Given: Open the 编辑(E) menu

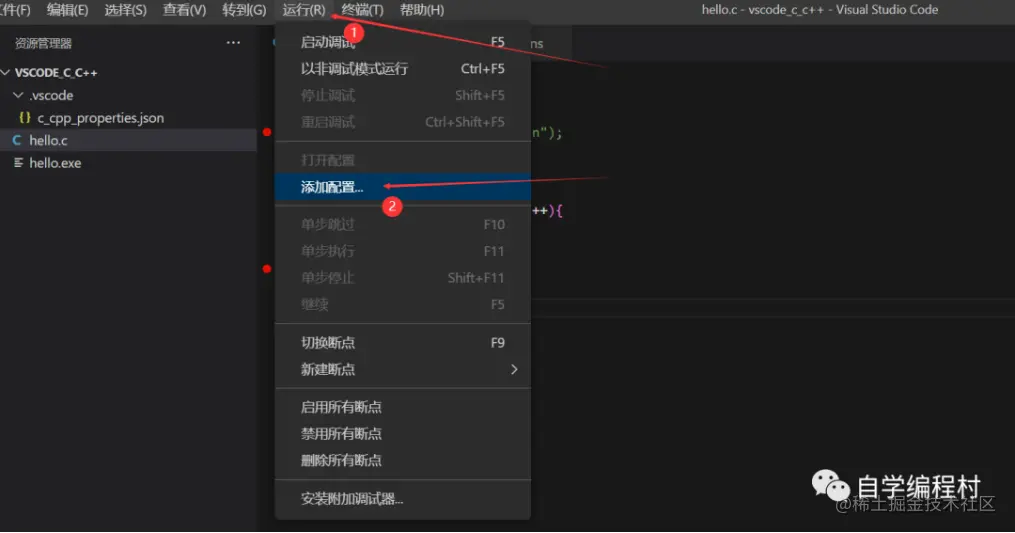Looking at the screenshot, I should tap(67, 10).
